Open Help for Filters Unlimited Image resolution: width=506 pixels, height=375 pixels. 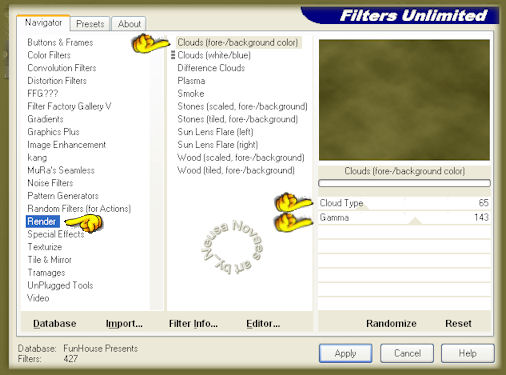click(x=468, y=353)
